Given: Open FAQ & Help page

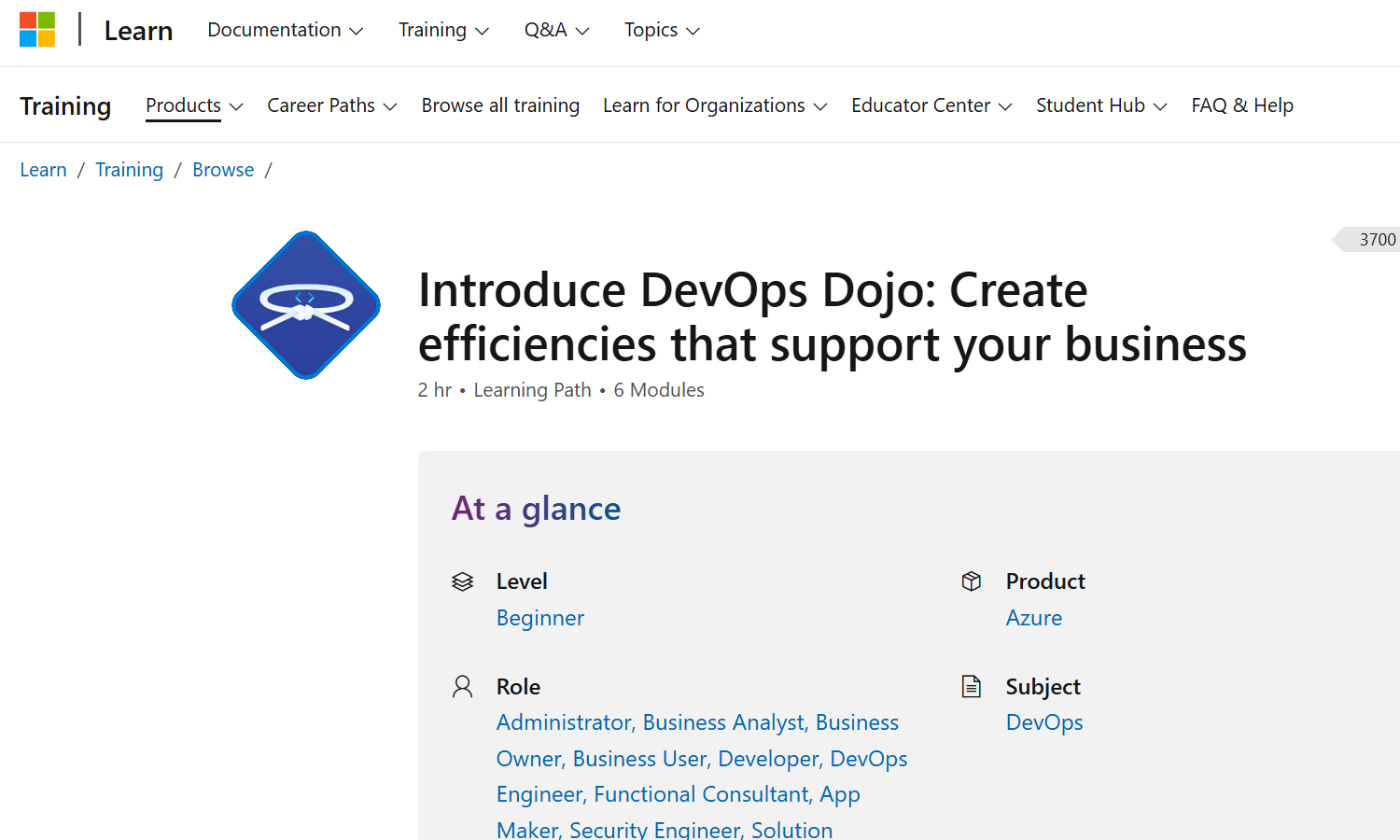Looking at the screenshot, I should point(1242,105).
